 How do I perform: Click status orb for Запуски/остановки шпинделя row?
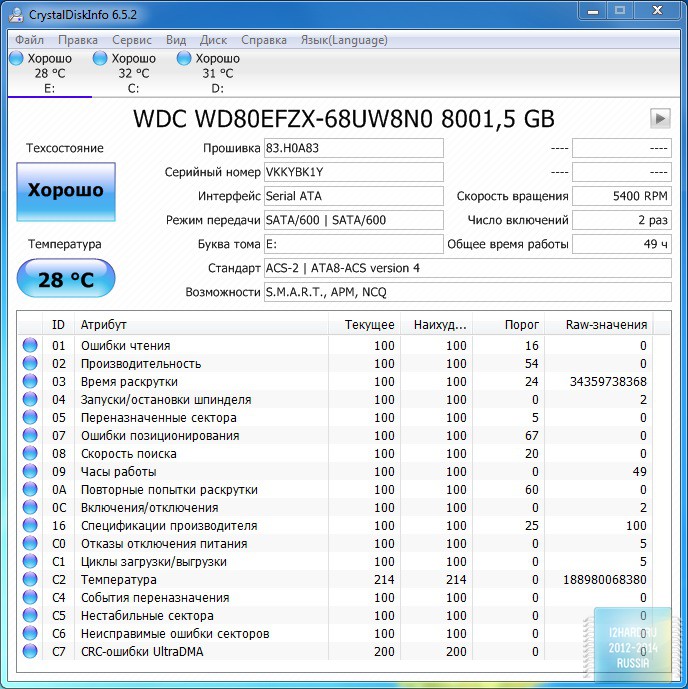(x=30, y=399)
